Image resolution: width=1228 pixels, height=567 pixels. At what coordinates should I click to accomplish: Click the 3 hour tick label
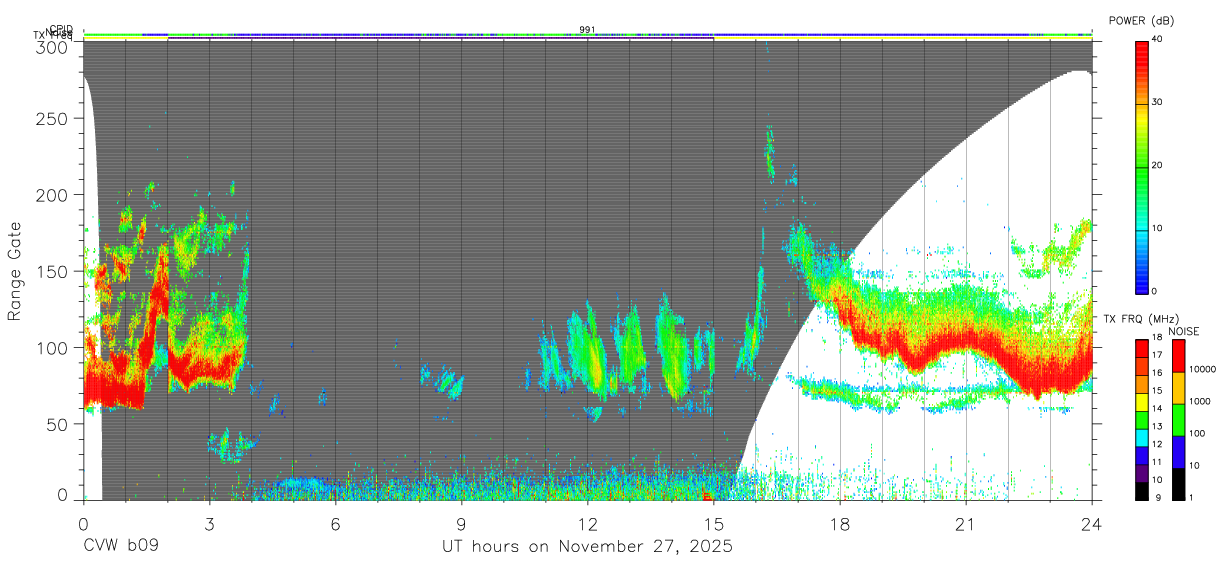209,523
